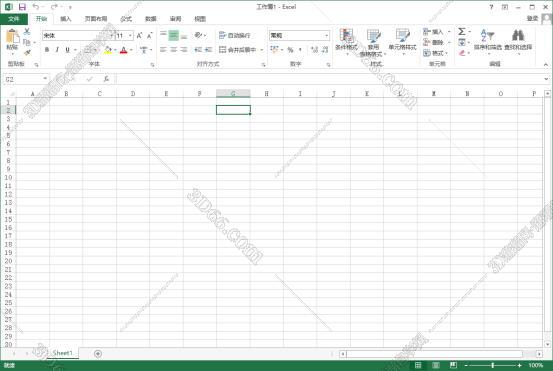Open Merge and Center dropdown arrow
The height and width of the screenshot is (371, 553).
pos(262,50)
